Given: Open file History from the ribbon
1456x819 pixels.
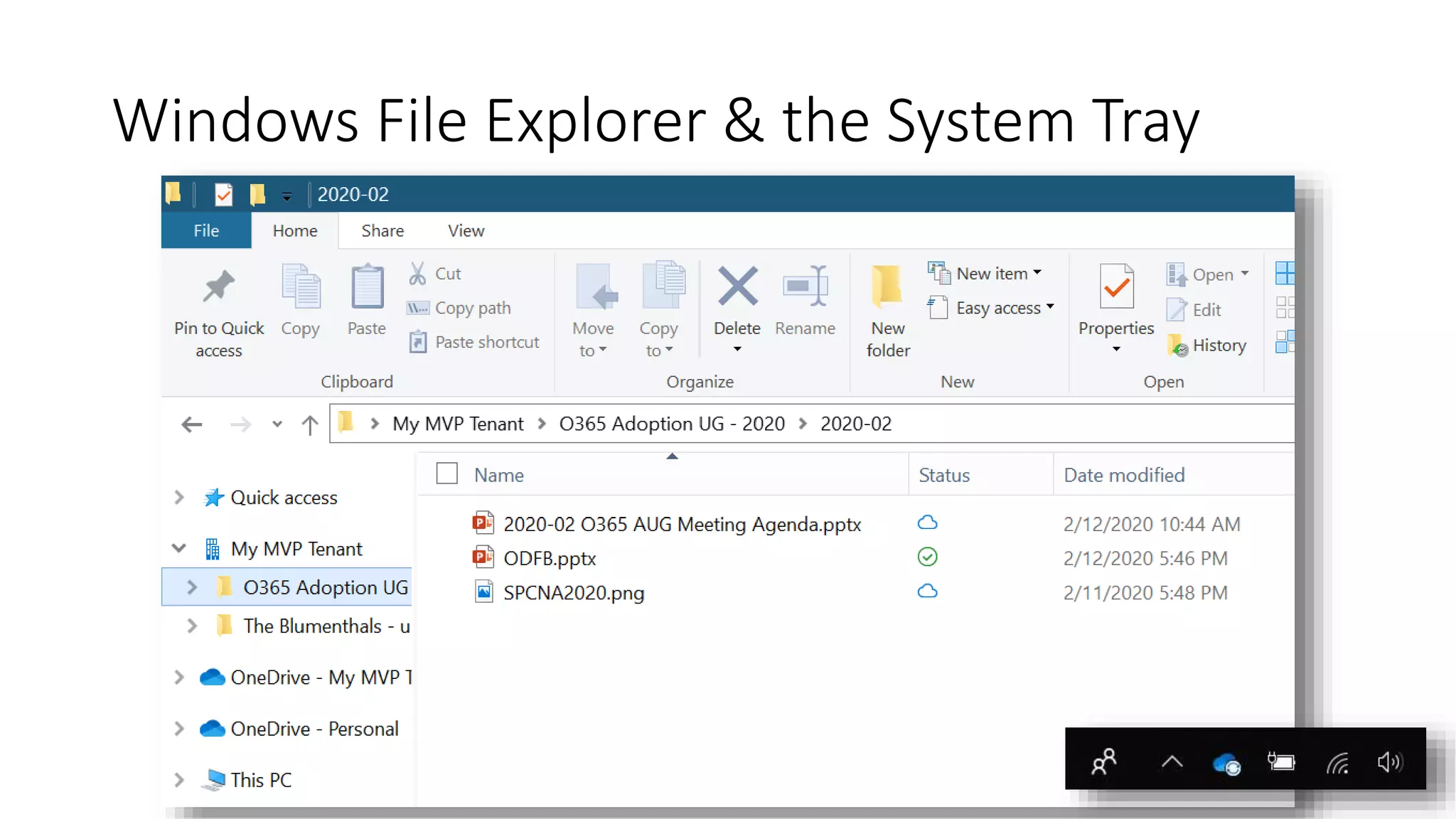Looking at the screenshot, I should coord(1206,346).
